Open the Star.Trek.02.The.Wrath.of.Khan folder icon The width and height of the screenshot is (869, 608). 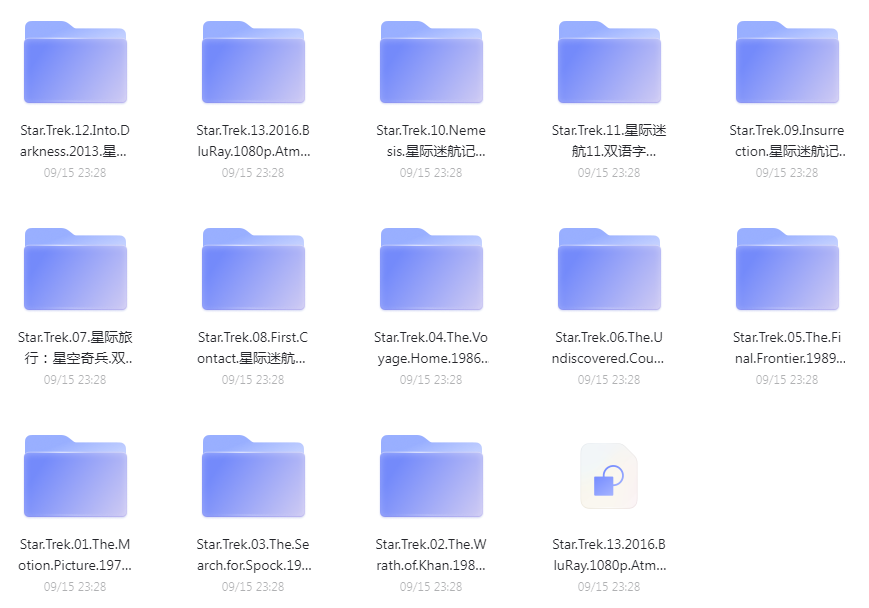(x=431, y=476)
